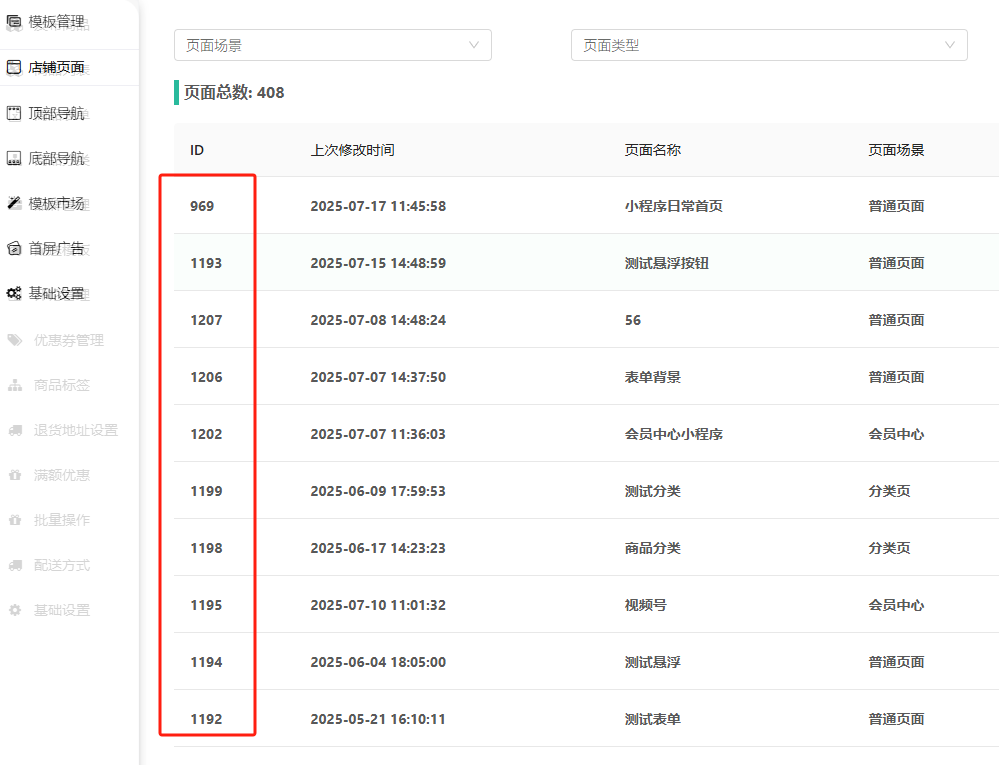Screen dimensions: 999x765
Task: Go to 配送方式 in the sidebar
Action: (62, 565)
